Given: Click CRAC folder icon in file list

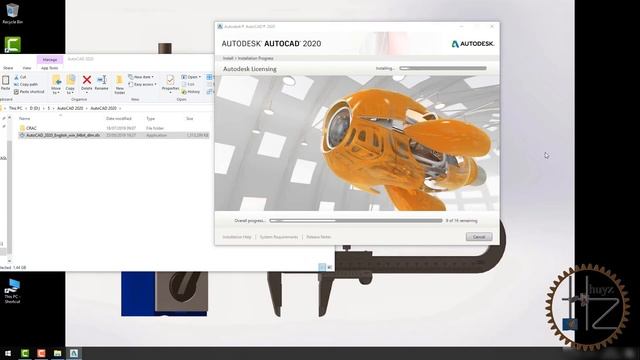Looking at the screenshot, I should [x=22, y=128].
